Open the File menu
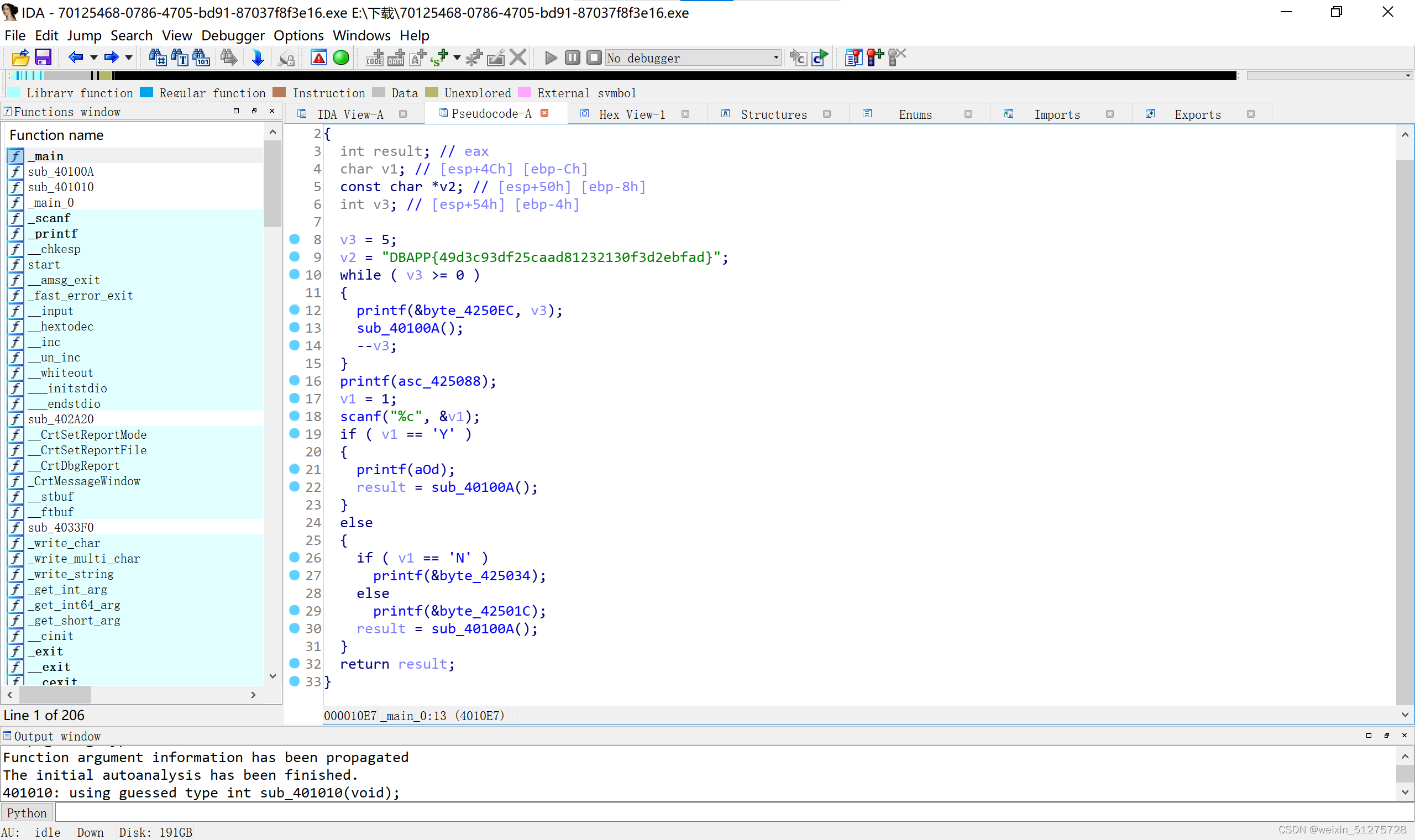 (15, 35)
